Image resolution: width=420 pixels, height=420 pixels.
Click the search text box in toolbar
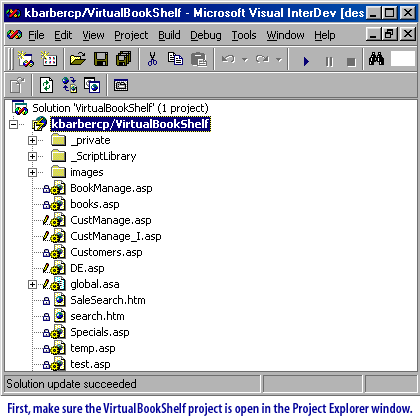click(403, 59)
